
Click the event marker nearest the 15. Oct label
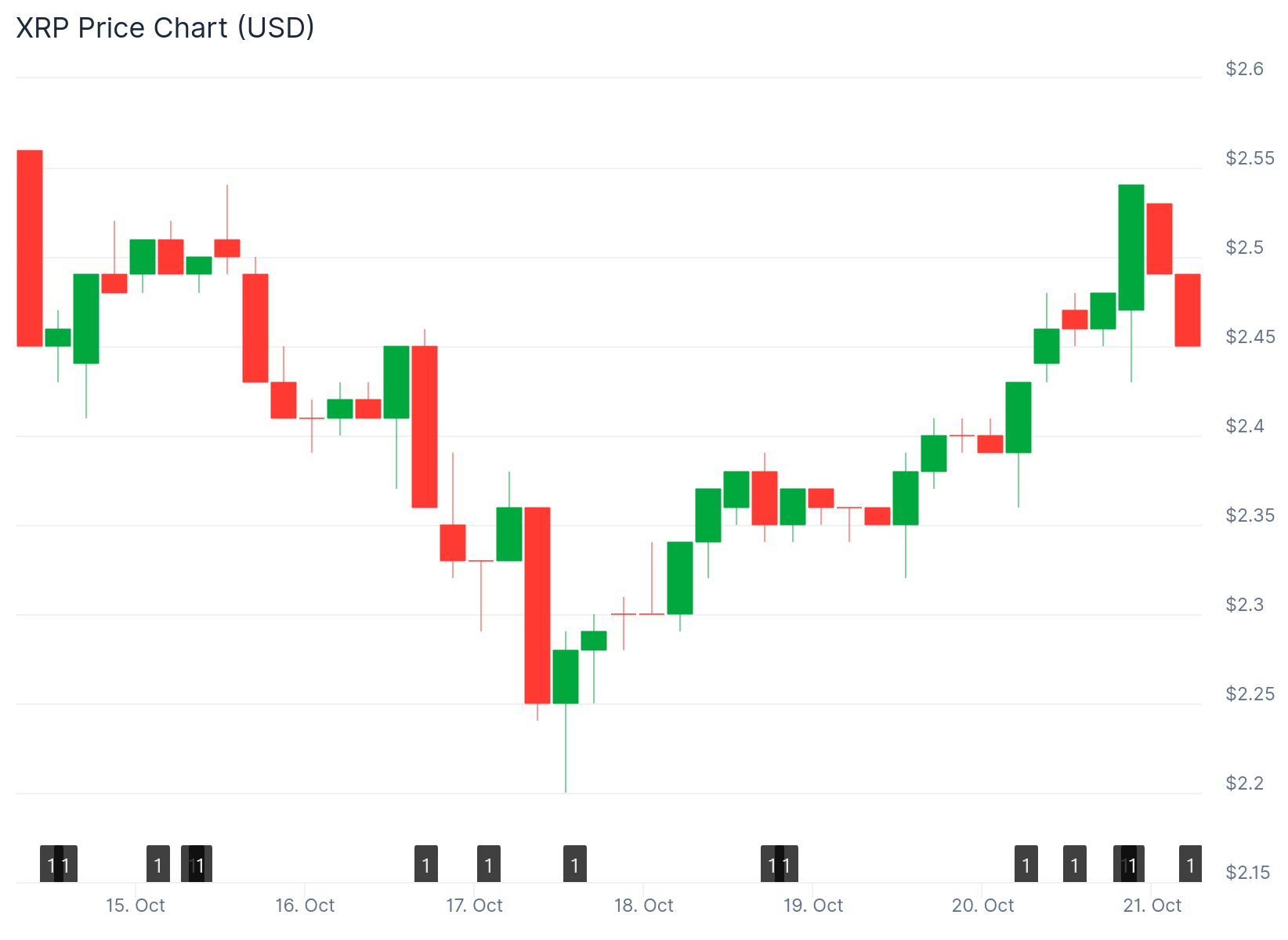coord(158,865)
